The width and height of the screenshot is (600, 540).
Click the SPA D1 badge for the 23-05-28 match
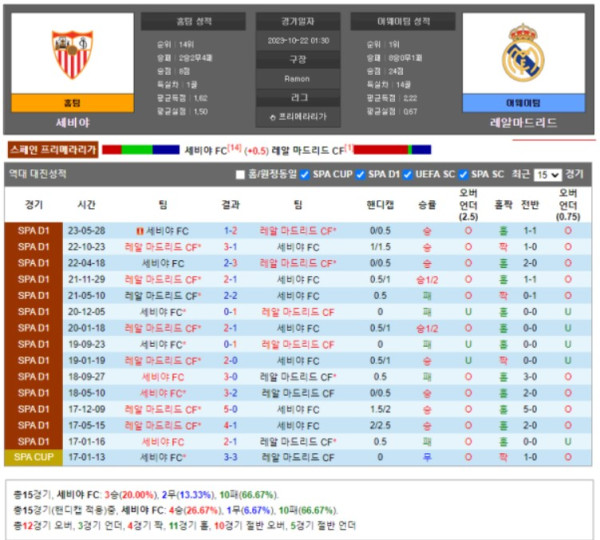tap(33, 230)
